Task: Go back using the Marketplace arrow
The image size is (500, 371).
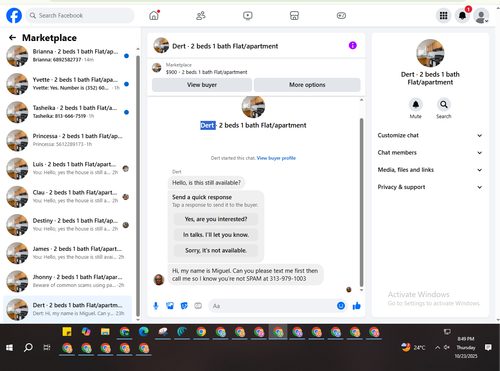Action: (12, 38)
